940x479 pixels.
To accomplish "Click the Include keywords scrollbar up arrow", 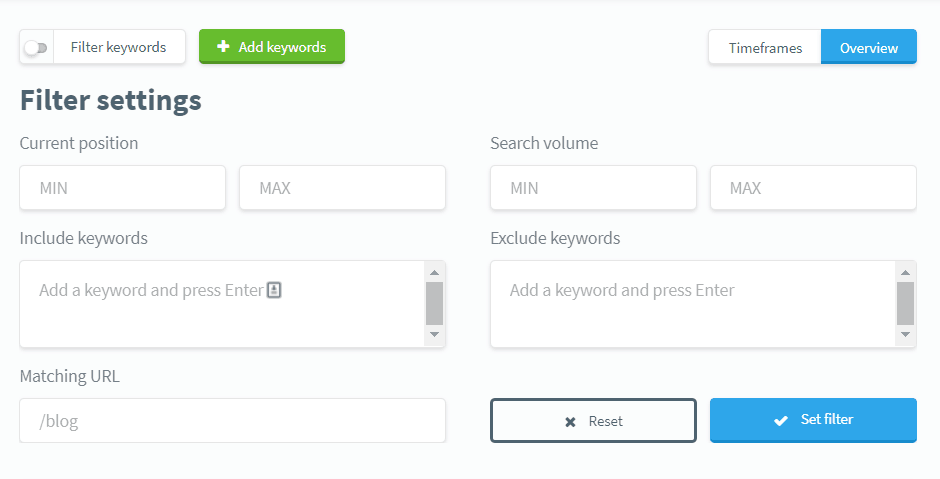I will tap(435, 272).
